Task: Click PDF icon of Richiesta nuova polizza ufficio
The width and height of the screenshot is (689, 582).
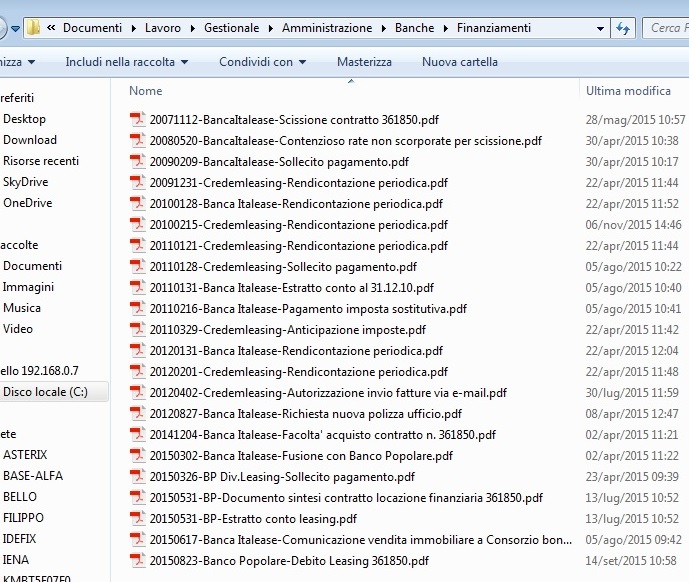Action: click(x=138, y=414)
